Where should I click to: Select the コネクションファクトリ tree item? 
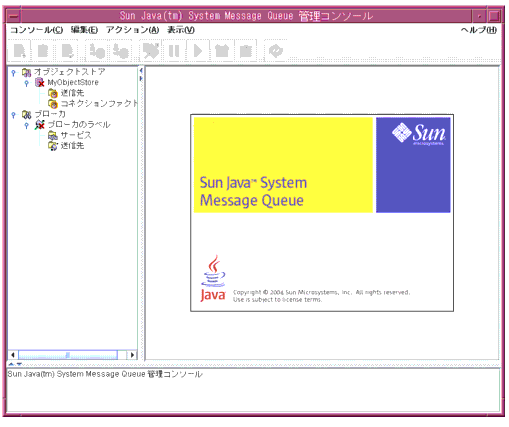(99, 104)
